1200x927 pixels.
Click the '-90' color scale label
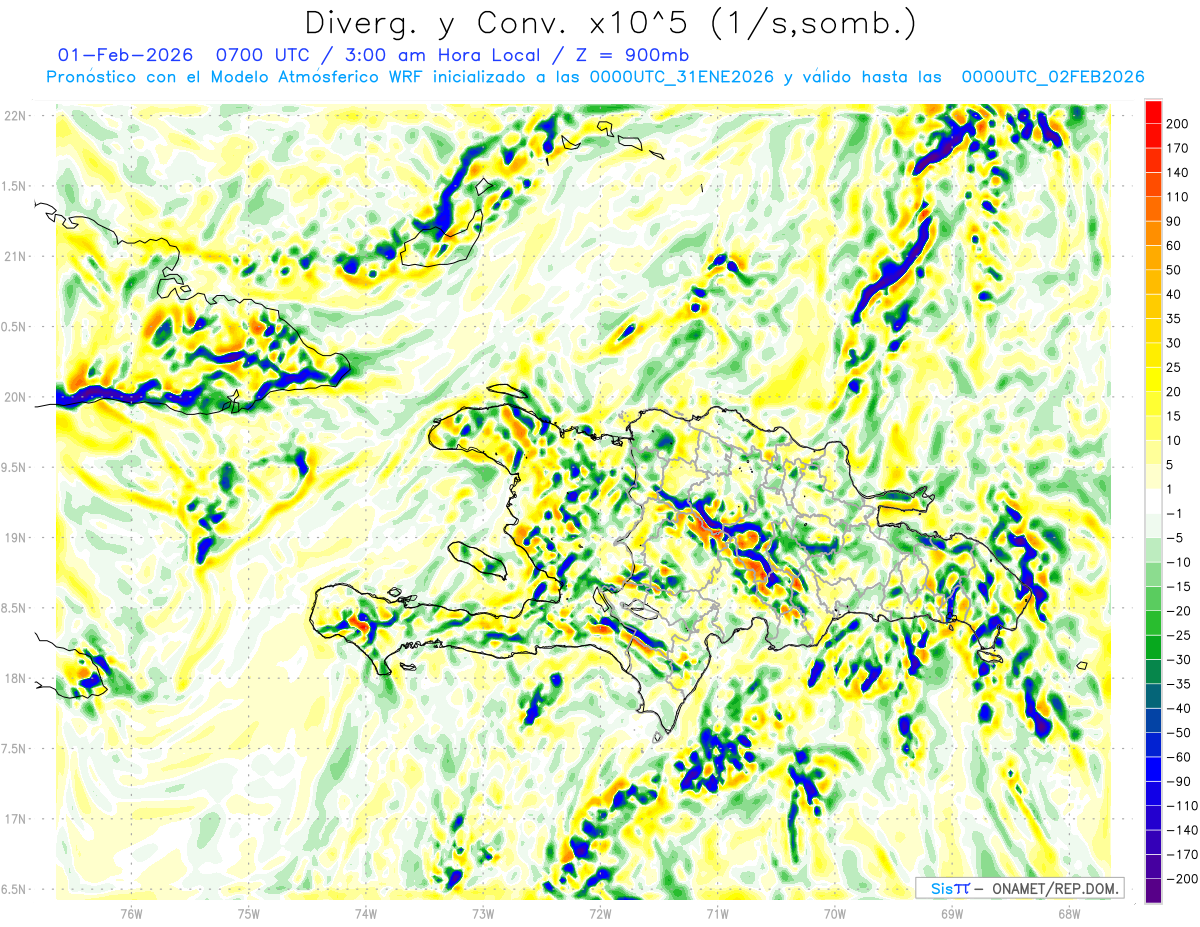[1179, 782]
